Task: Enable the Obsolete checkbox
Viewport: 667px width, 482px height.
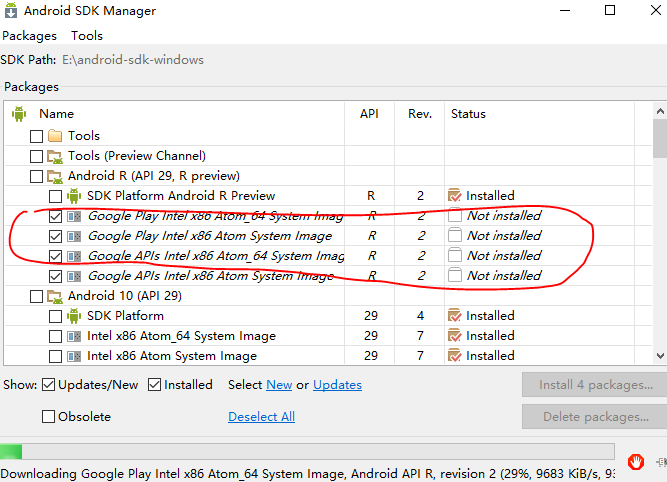Action: pyautogui.click(x=49, y=417)
